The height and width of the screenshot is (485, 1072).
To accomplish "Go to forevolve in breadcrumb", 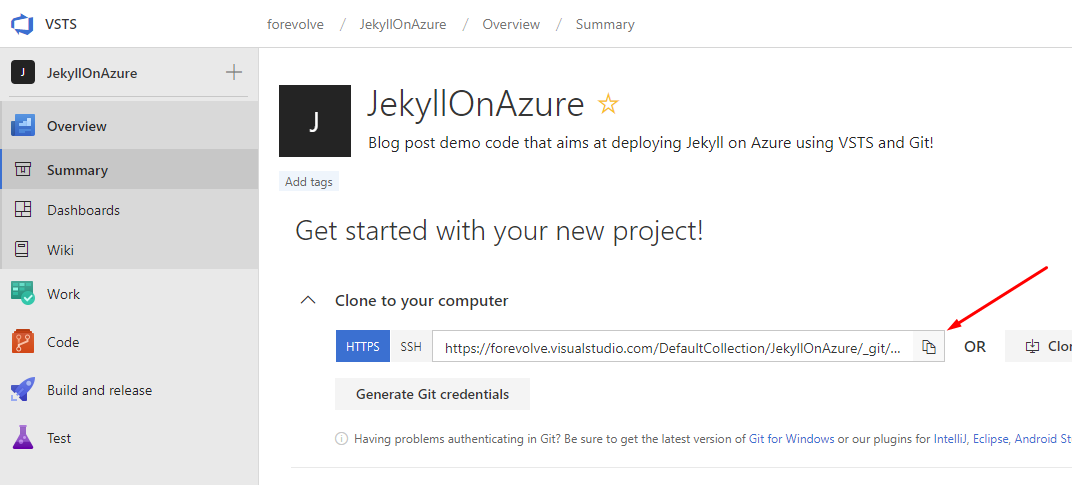I will 295,25.
